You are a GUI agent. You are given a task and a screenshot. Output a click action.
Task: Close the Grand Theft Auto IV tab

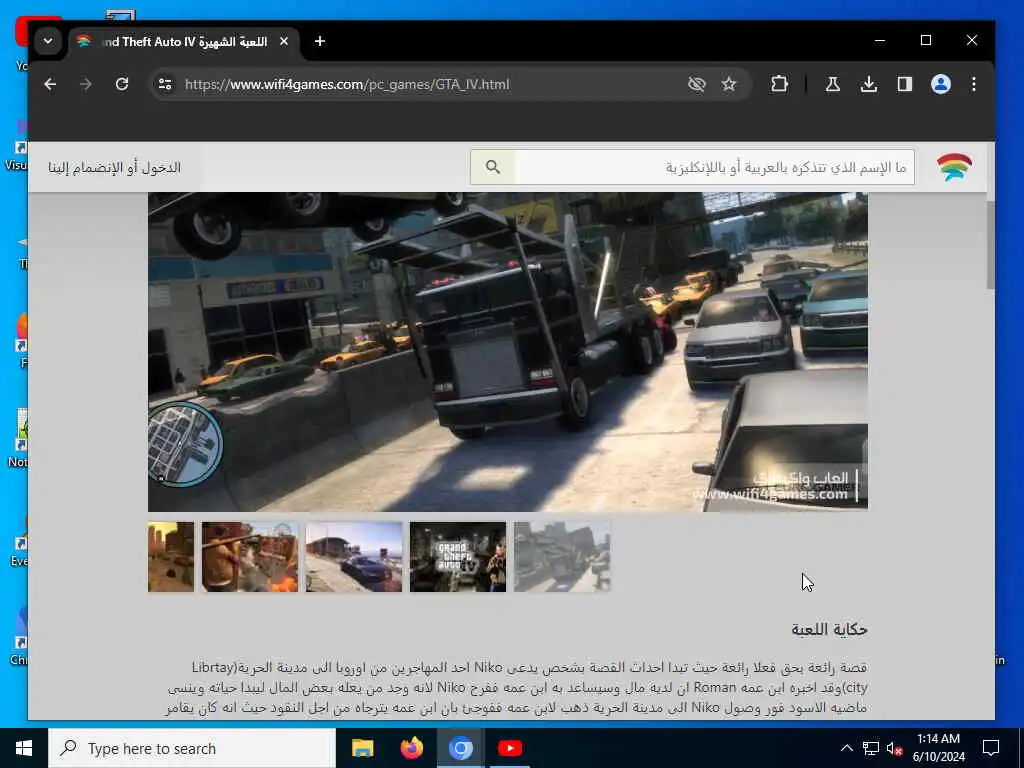pos(283,41)
